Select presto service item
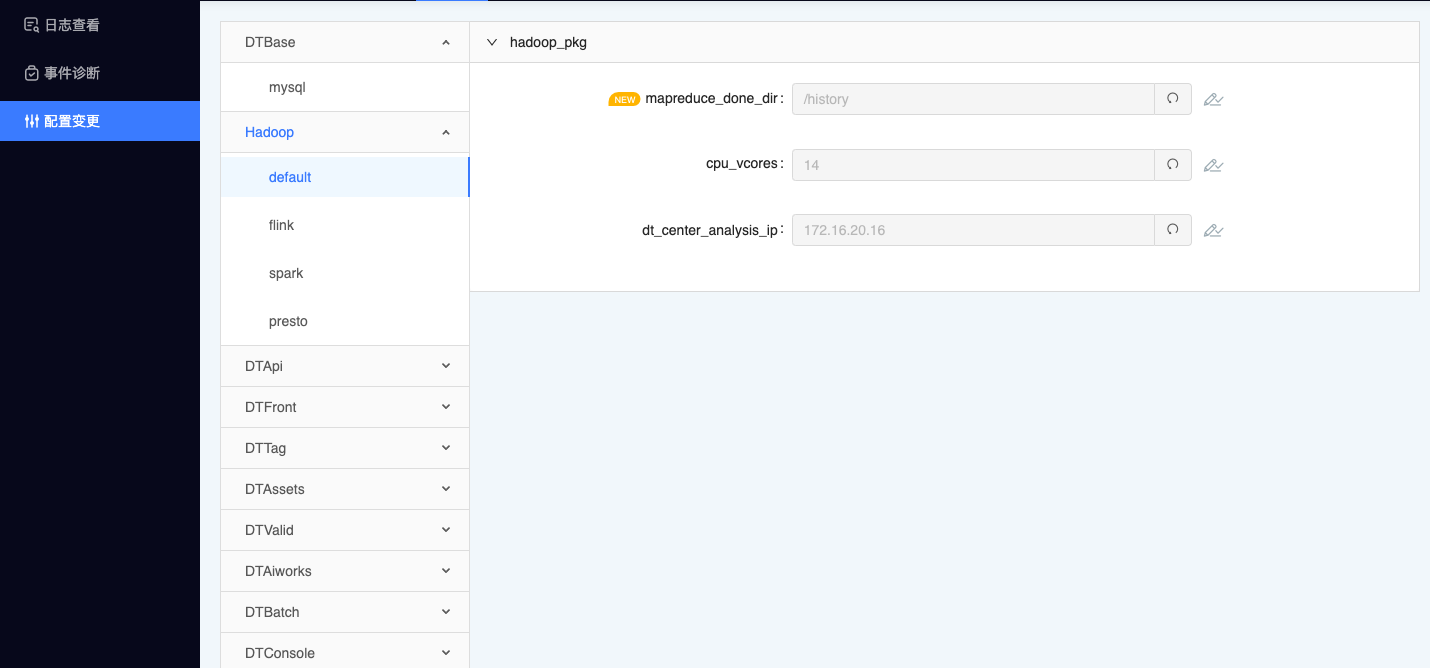 (288, 321)
